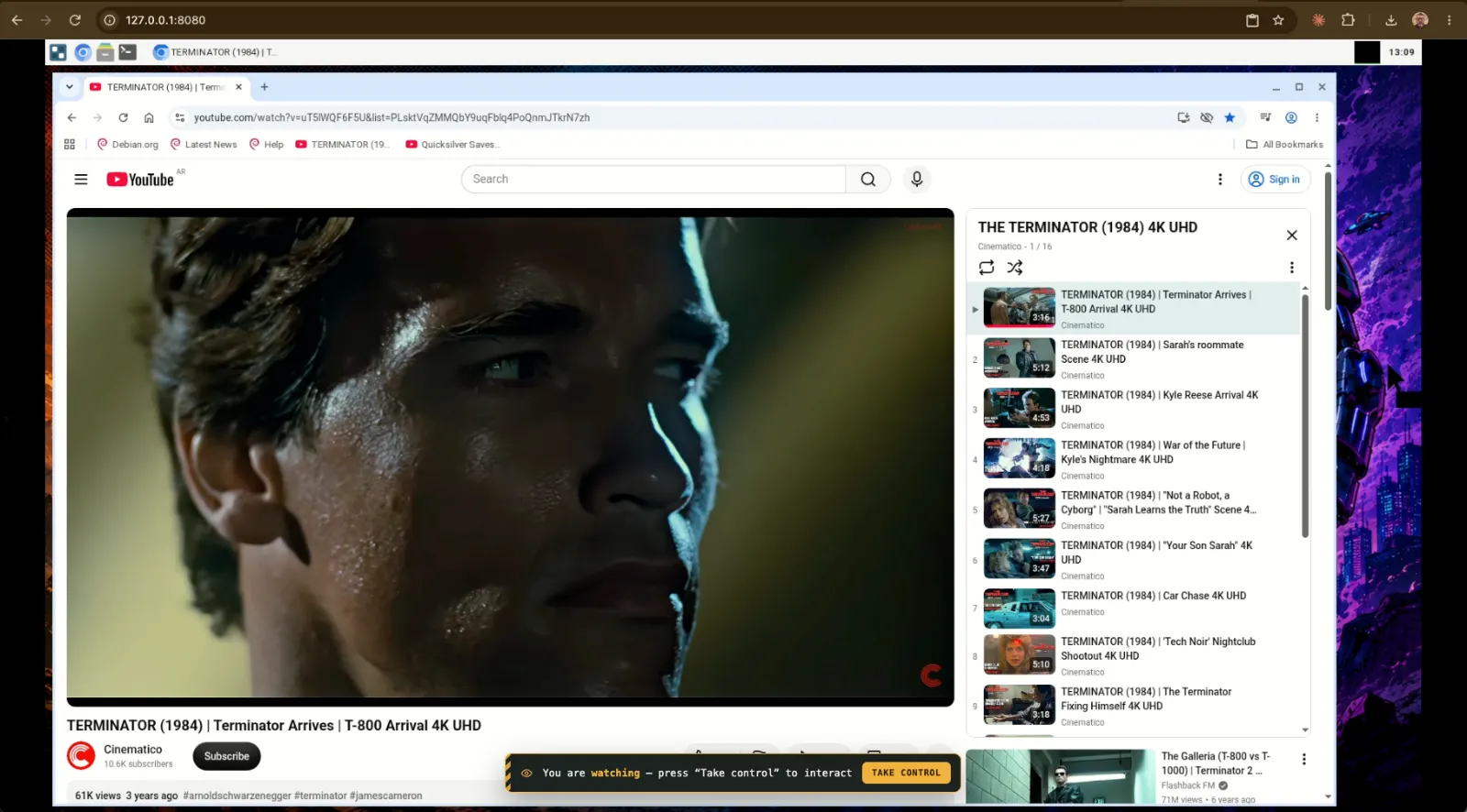Focus the YouTube Search input field
The height and width of the screenshot is (812, 1467).
(654, 180)
